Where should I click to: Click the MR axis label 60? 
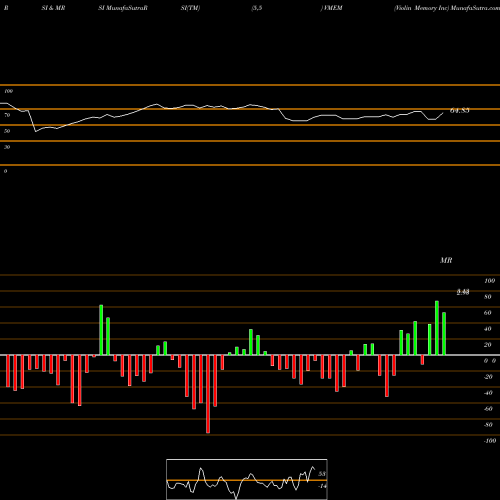488,313
